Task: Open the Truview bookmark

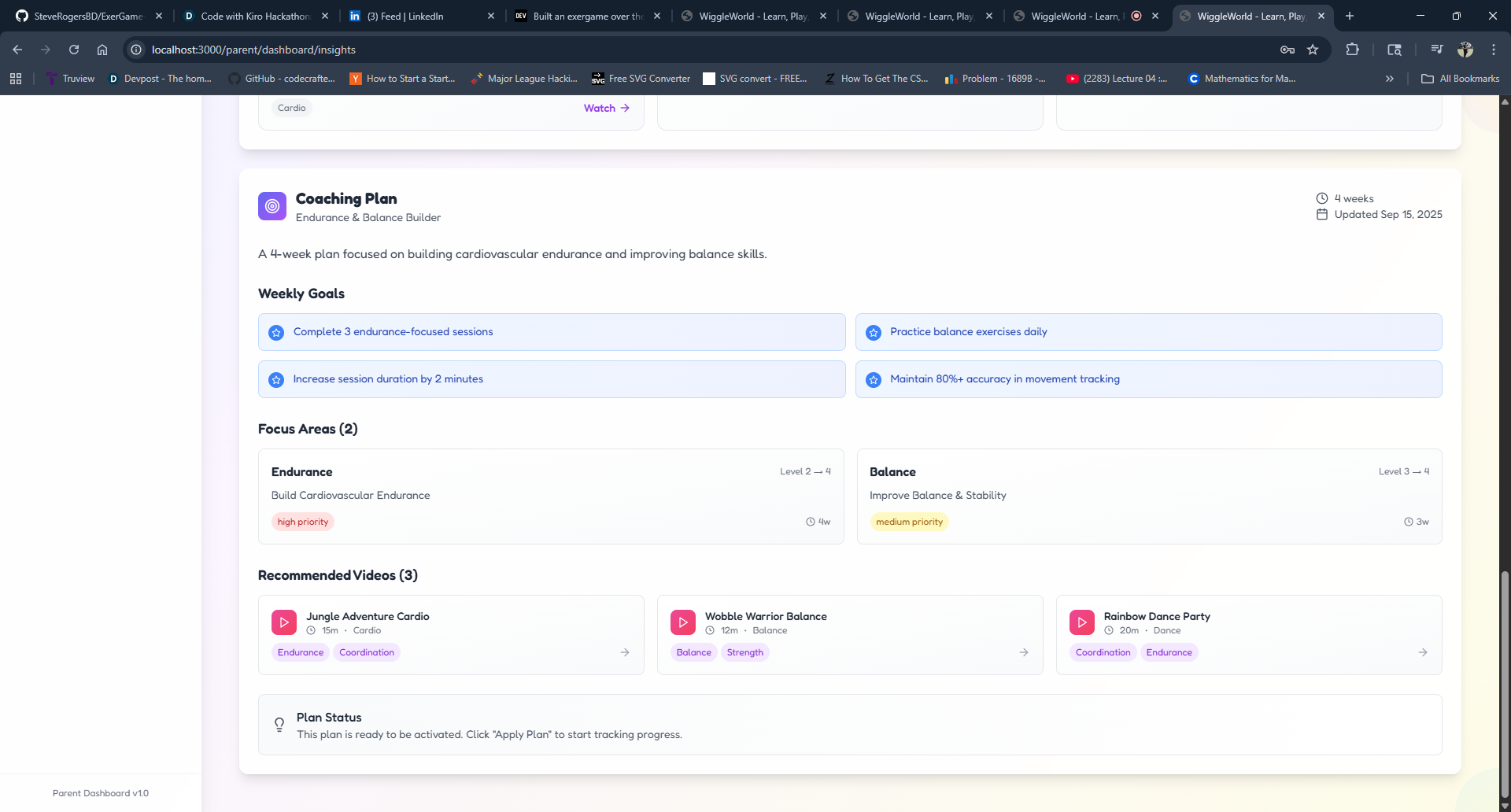Action: (70, 79)
